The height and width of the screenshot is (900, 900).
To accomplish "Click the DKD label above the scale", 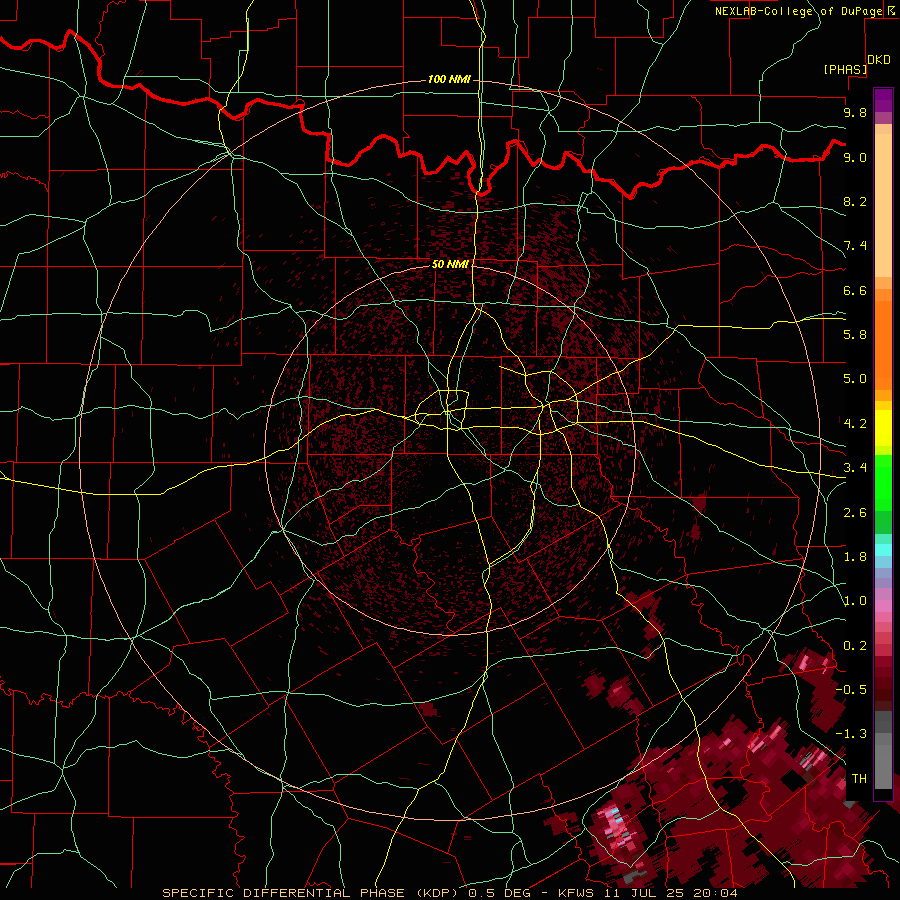I will pyautogui.click(x=879, y=60).
